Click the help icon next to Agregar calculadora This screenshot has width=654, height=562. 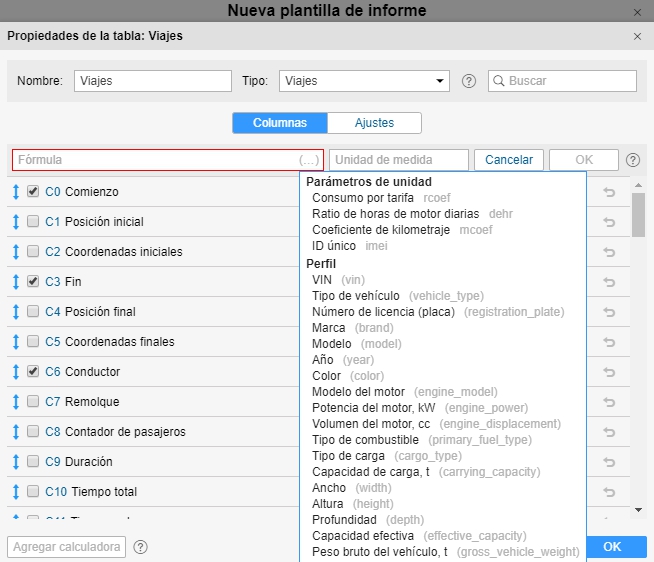click(141, 547)
